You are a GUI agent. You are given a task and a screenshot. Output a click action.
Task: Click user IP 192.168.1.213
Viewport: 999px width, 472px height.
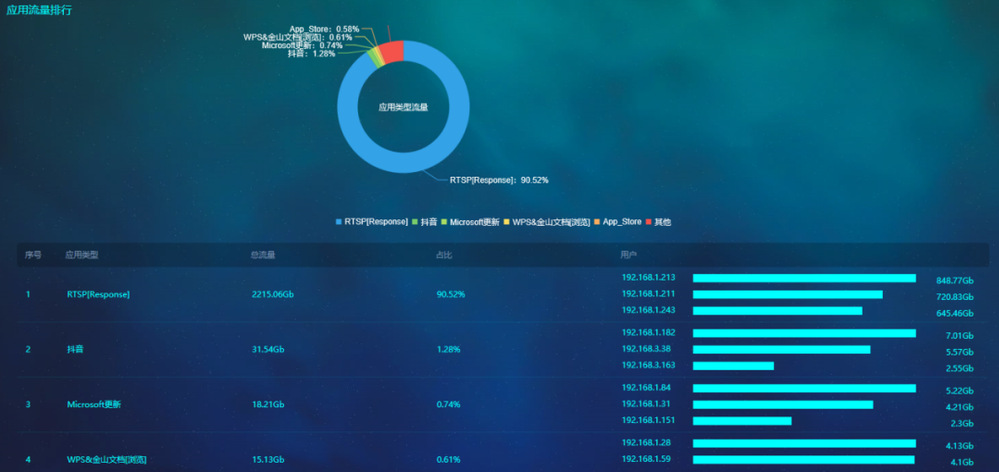[648, 278]
